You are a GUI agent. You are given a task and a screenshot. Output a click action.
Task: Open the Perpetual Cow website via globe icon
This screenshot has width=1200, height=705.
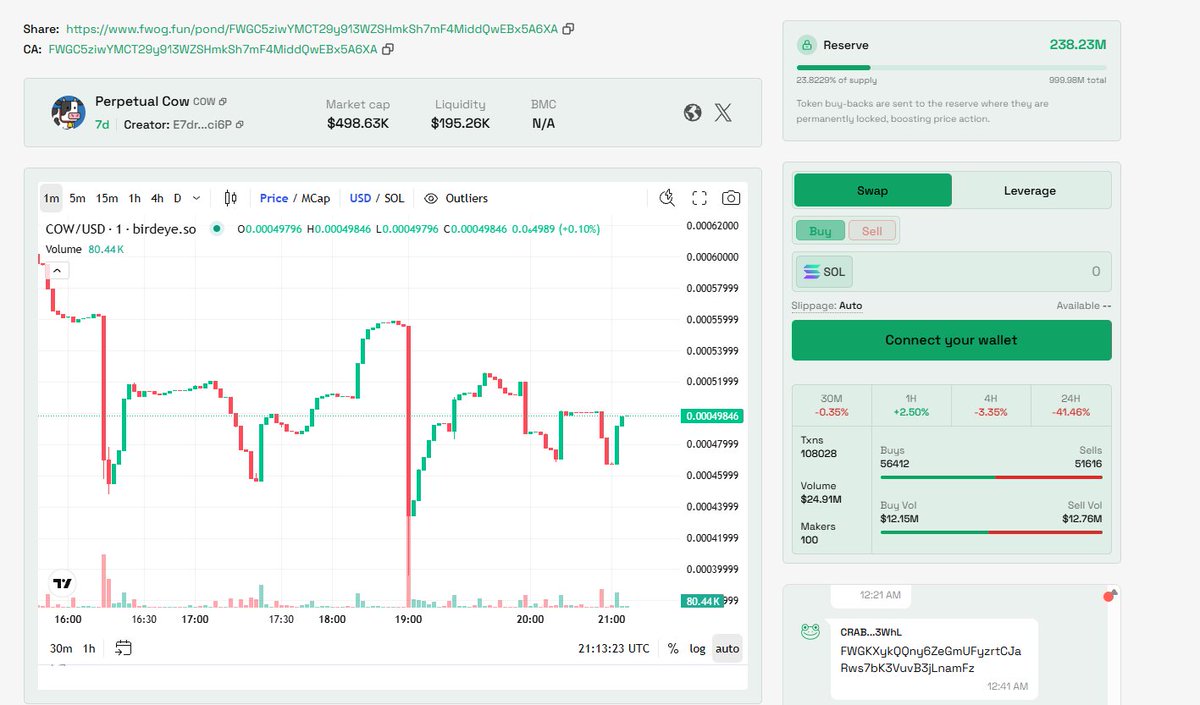[693, 113]
